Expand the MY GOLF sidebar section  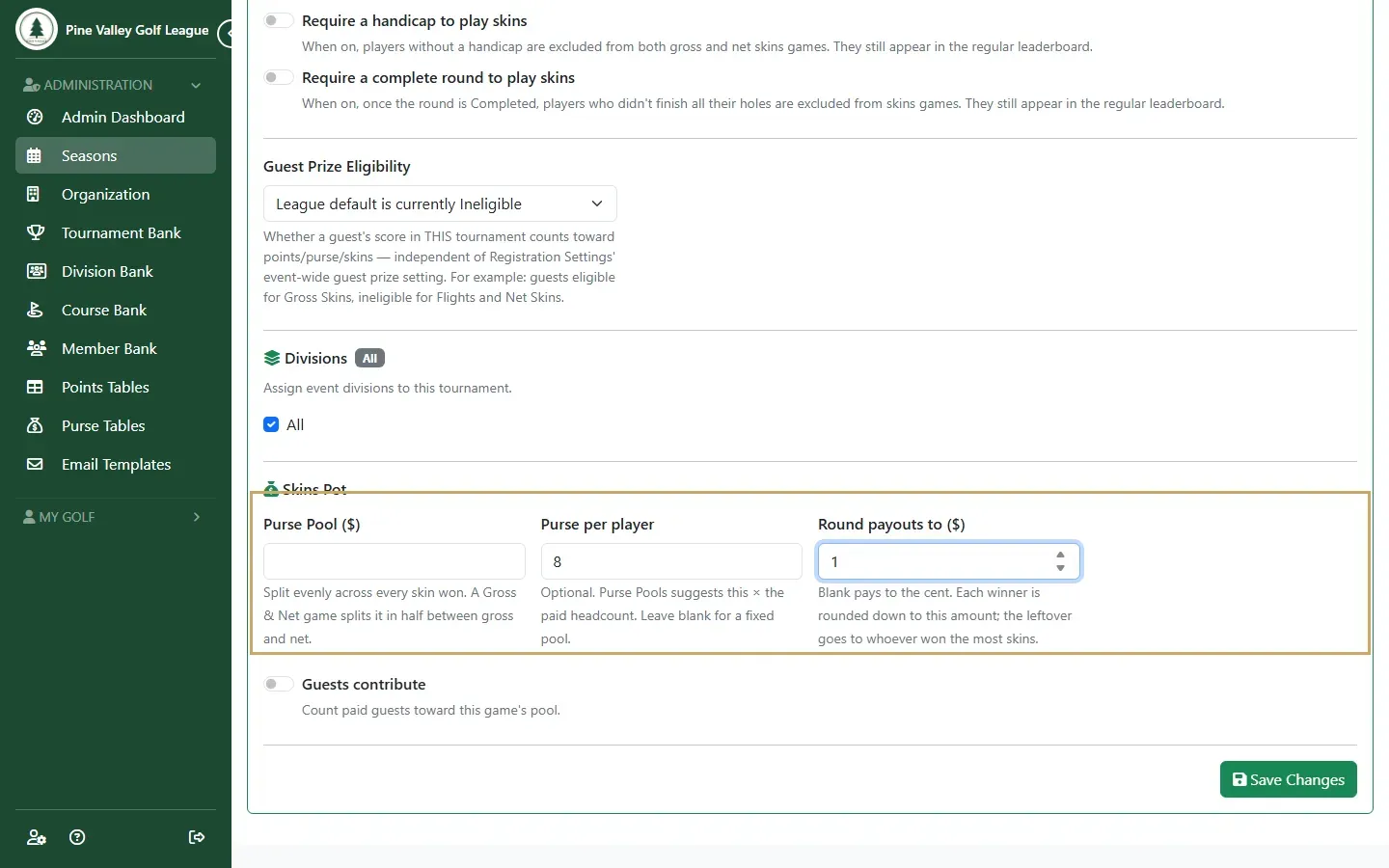click(x=116, y=517)
